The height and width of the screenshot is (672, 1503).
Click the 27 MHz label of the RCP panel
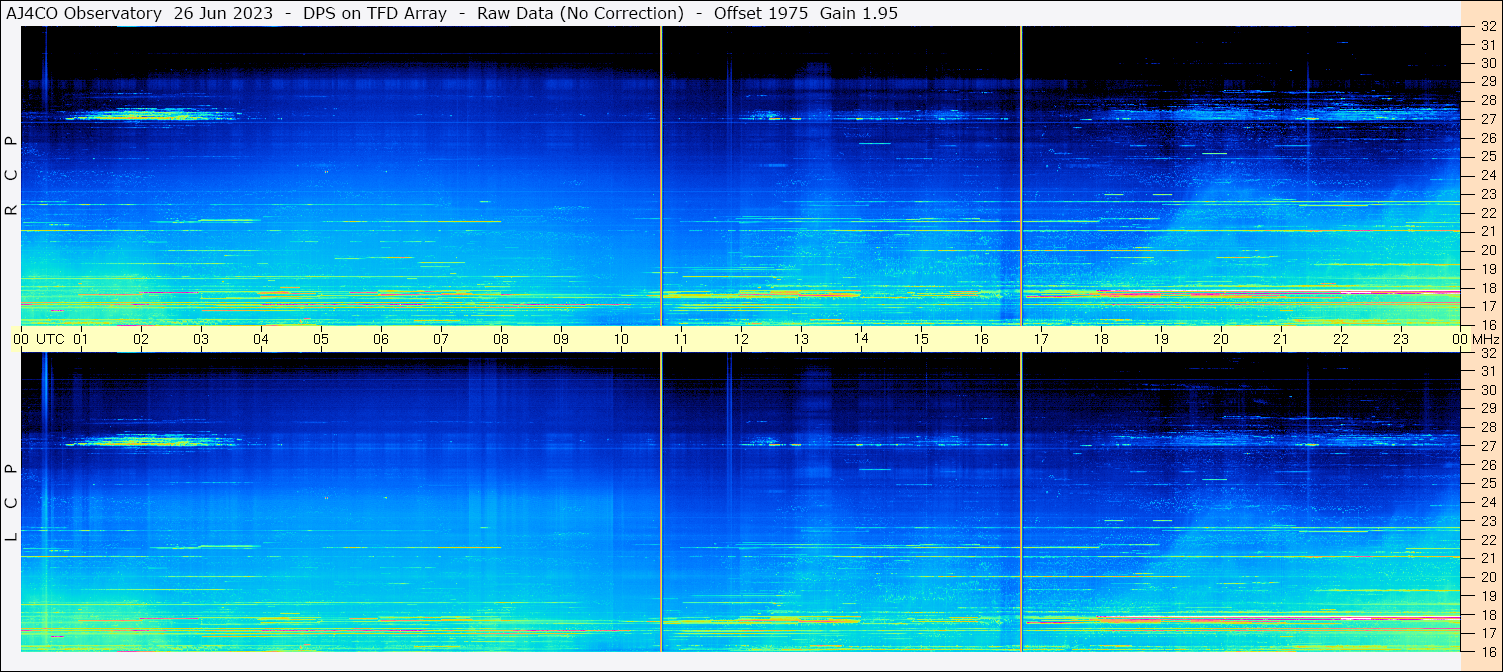(x=1487, y=119)
